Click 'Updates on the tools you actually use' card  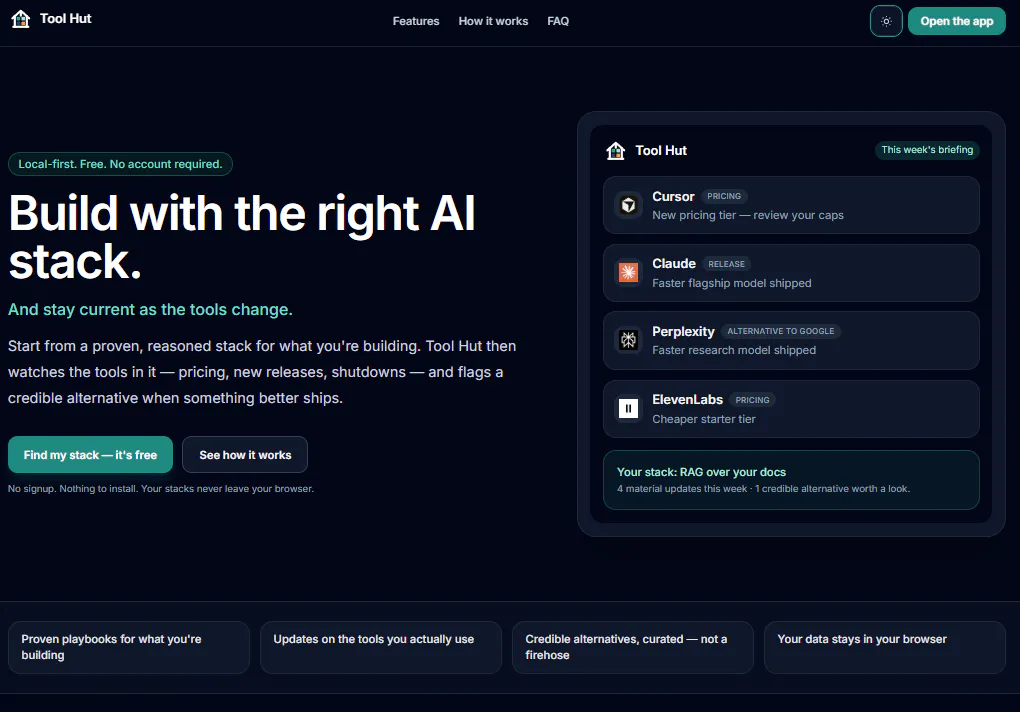pyautogui.click(x=381, y=647)
